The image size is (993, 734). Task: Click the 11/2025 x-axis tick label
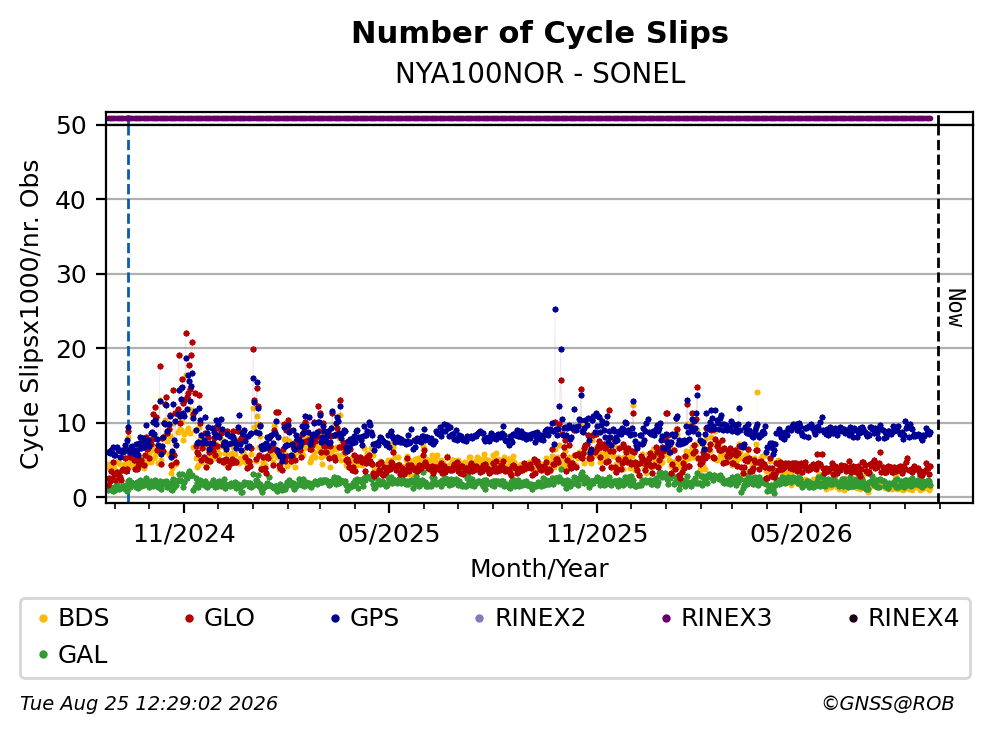point(597,534)
